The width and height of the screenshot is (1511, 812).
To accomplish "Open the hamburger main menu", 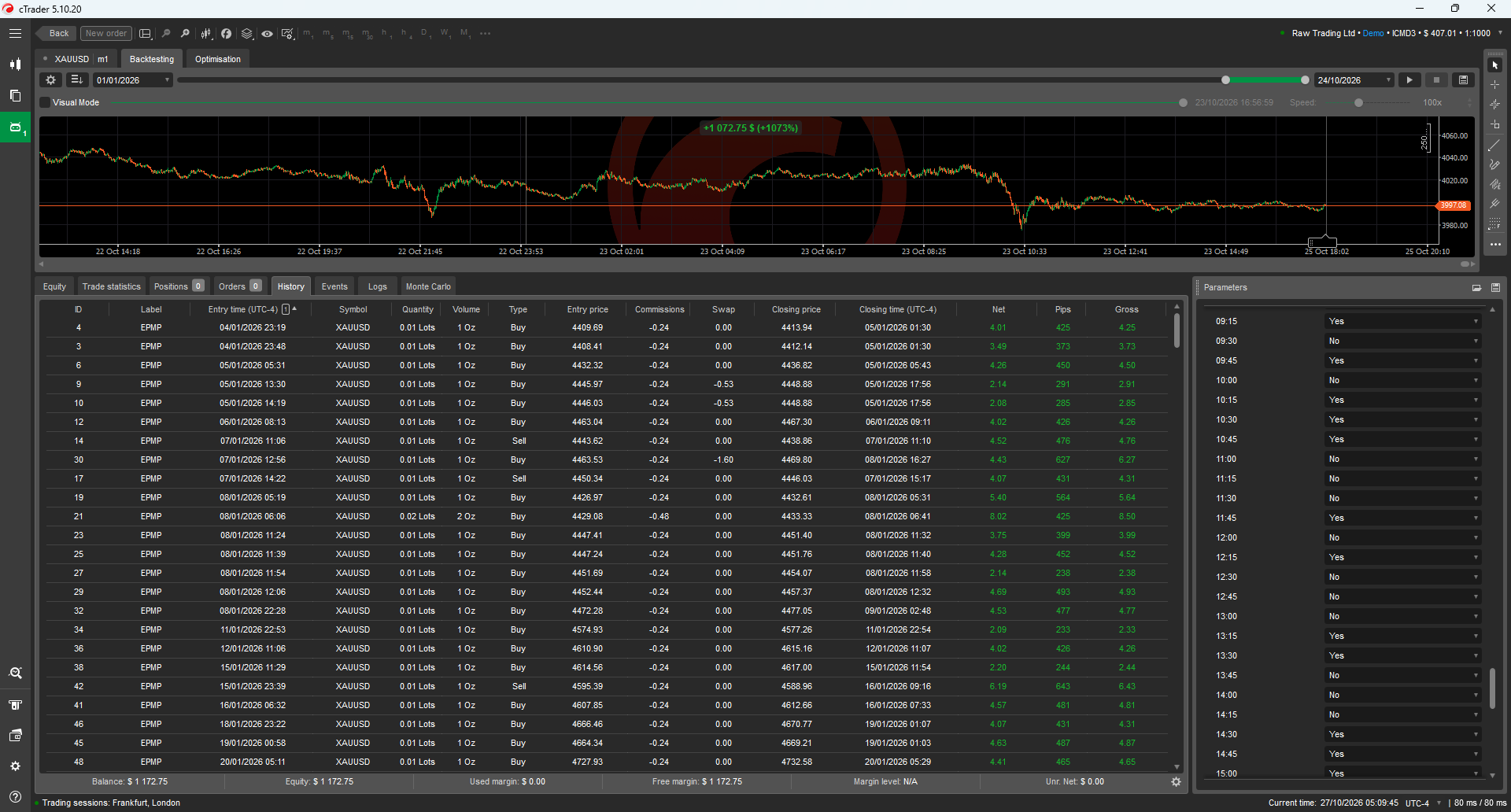I will [15, 34].
